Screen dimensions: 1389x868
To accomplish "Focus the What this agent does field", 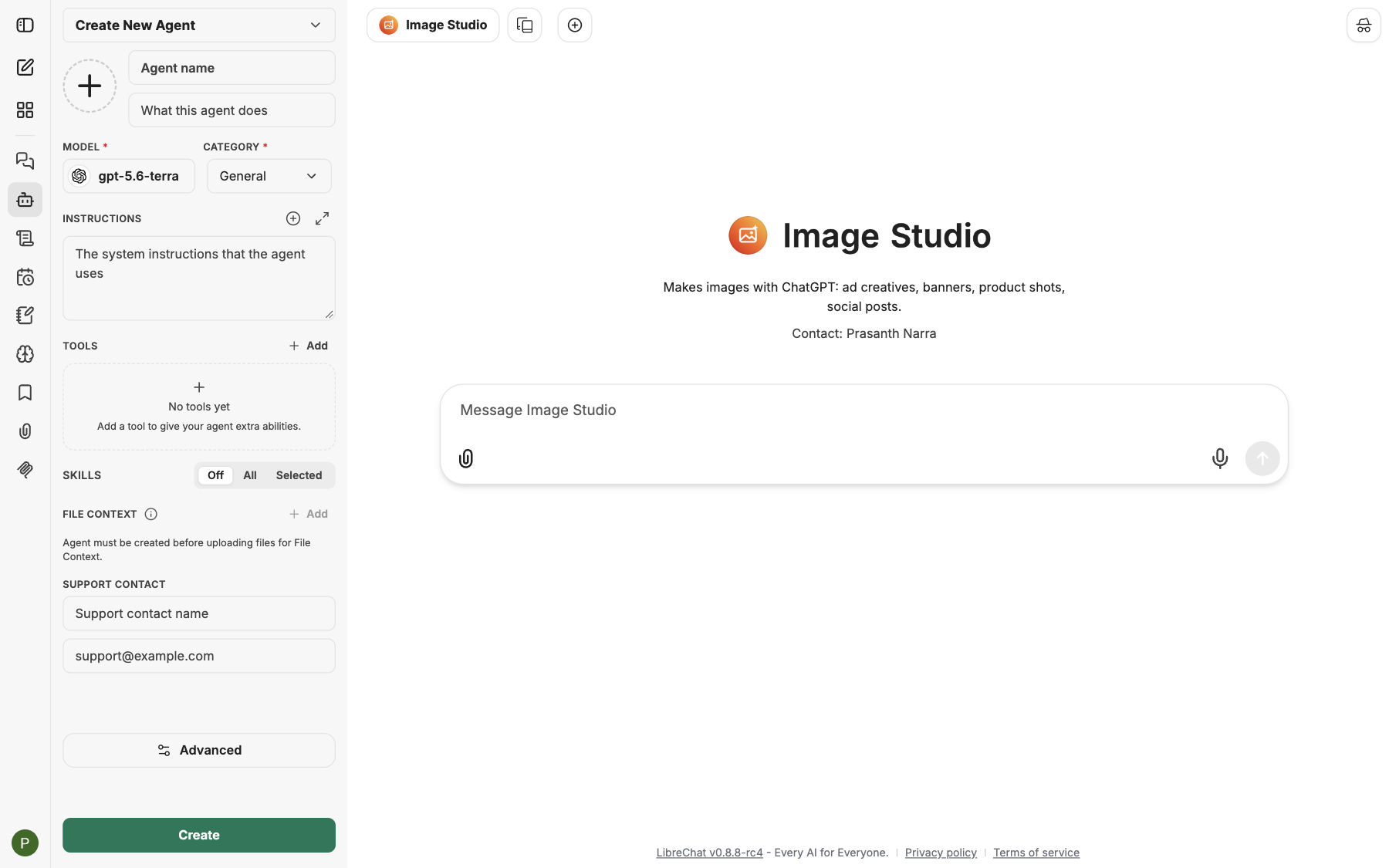I will (231, 110).
